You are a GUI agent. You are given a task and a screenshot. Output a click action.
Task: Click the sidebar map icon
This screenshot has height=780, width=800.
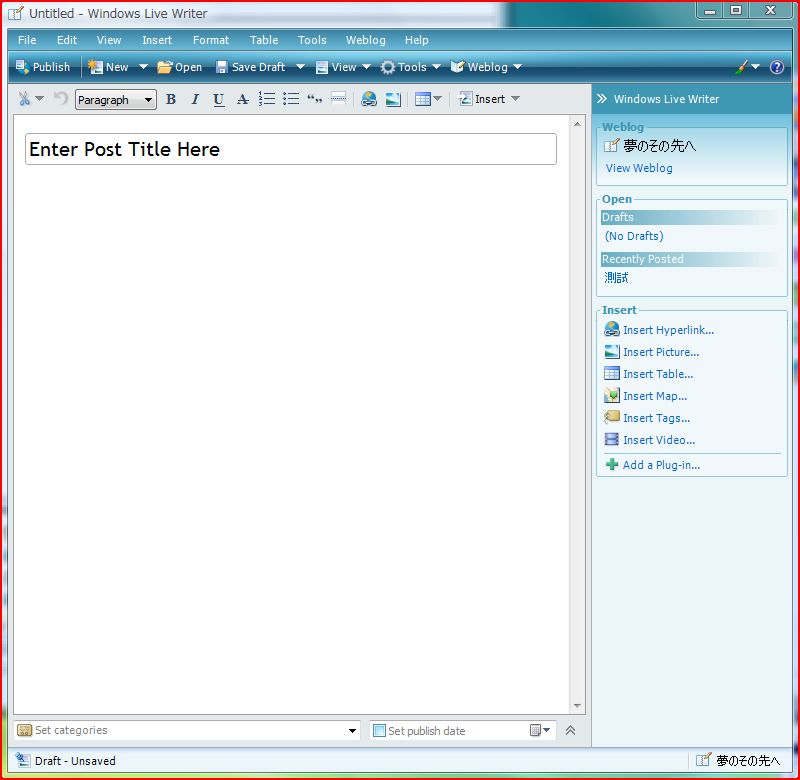[612, 395]
